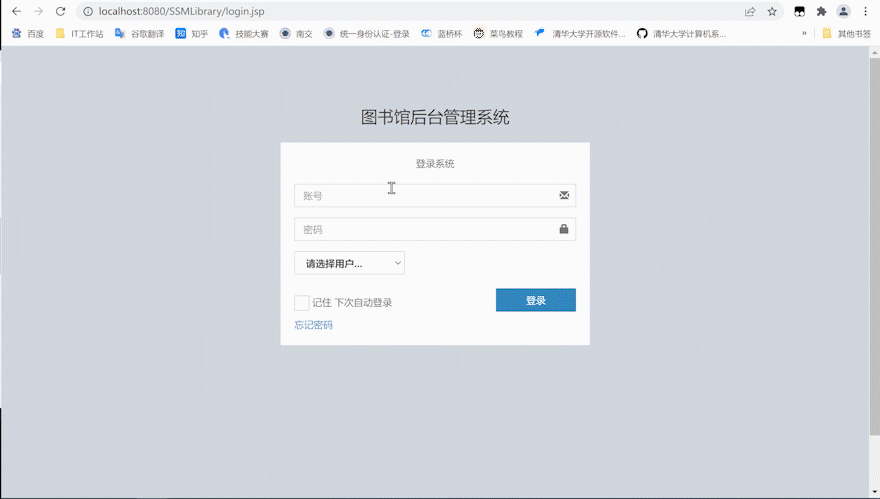
Task: Open the IT工作站 bookmark folder
Action: click(x=79, y=34)
